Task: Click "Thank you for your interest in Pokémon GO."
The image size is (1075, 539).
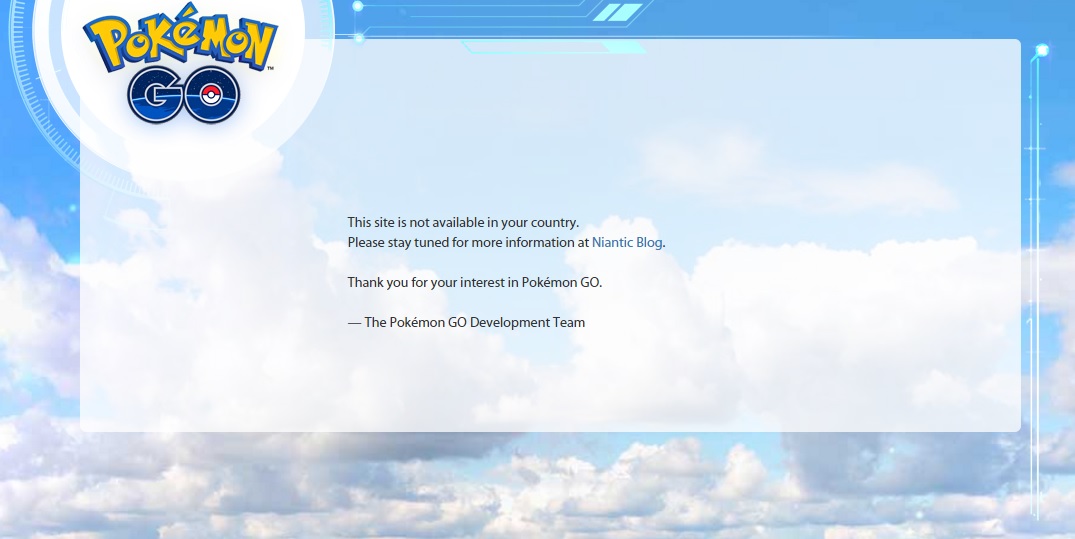Action: coord(474,283)
